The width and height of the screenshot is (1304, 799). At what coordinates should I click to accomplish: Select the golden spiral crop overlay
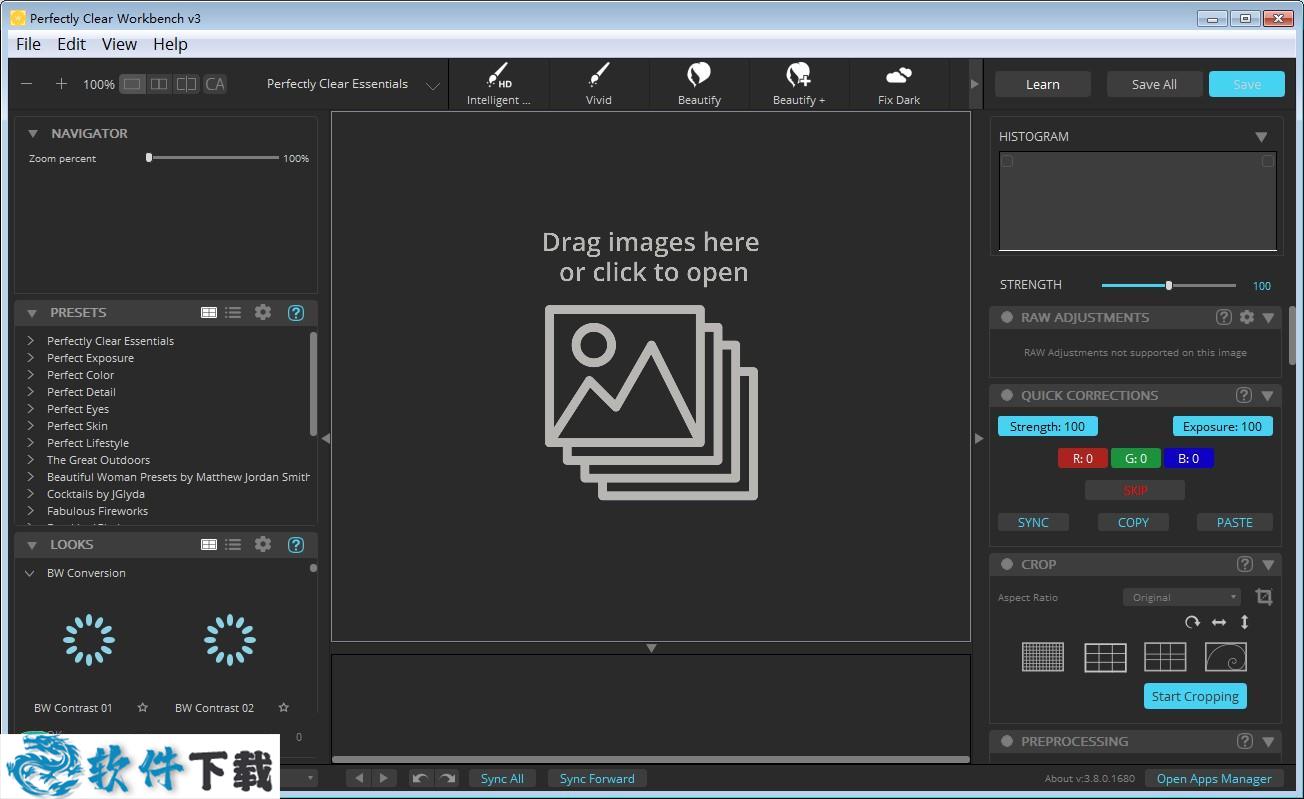[x=1226, y=657]
